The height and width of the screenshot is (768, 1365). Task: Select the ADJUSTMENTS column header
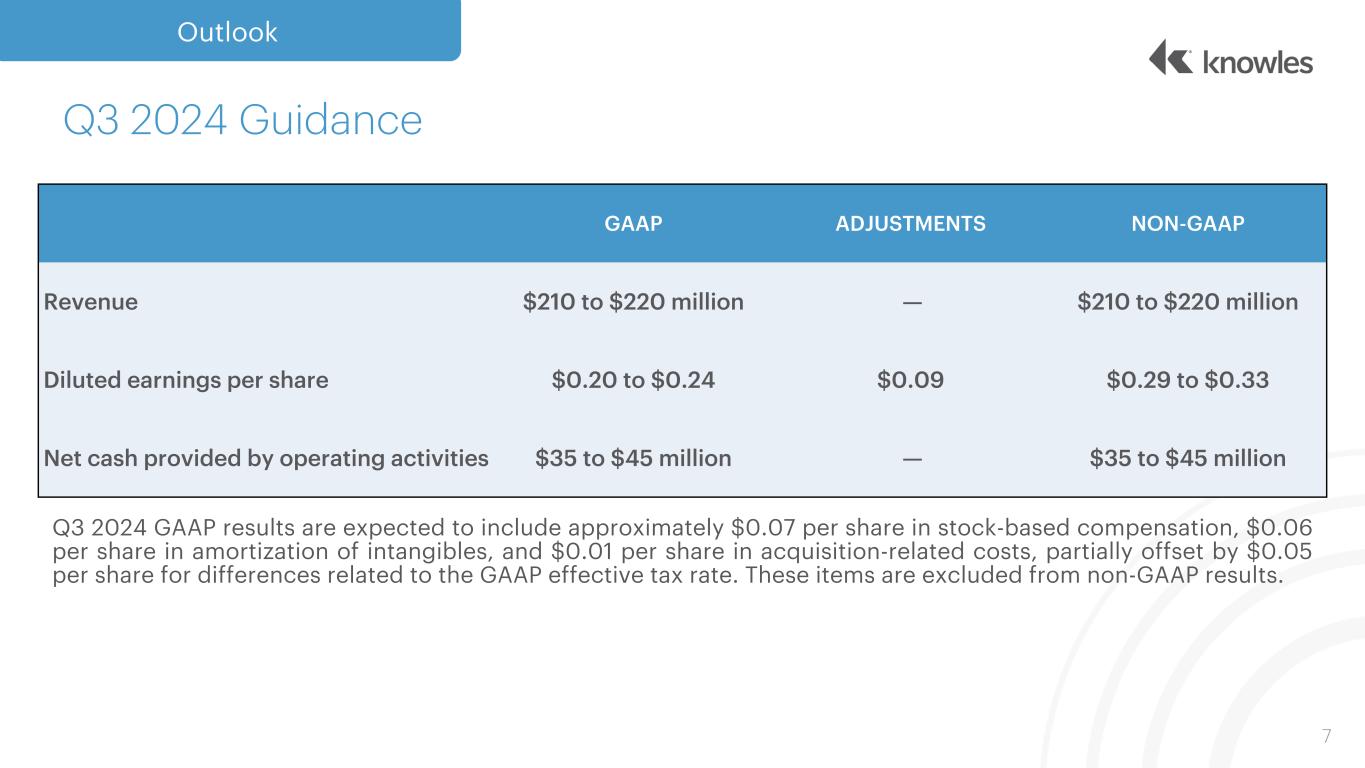(x=910, y=224)
